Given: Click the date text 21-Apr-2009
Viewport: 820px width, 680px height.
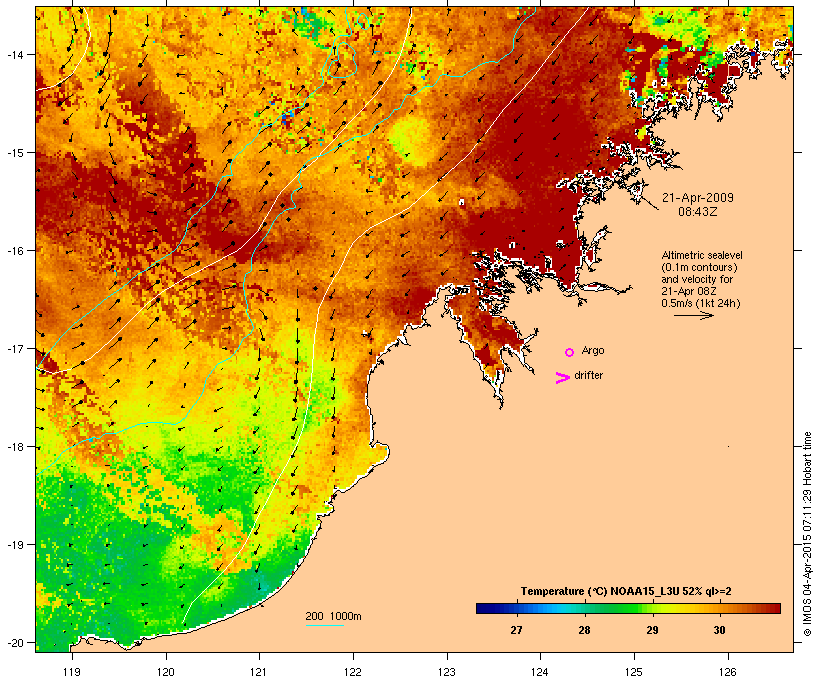Looking at the screenshot, I should coord(698,198).
